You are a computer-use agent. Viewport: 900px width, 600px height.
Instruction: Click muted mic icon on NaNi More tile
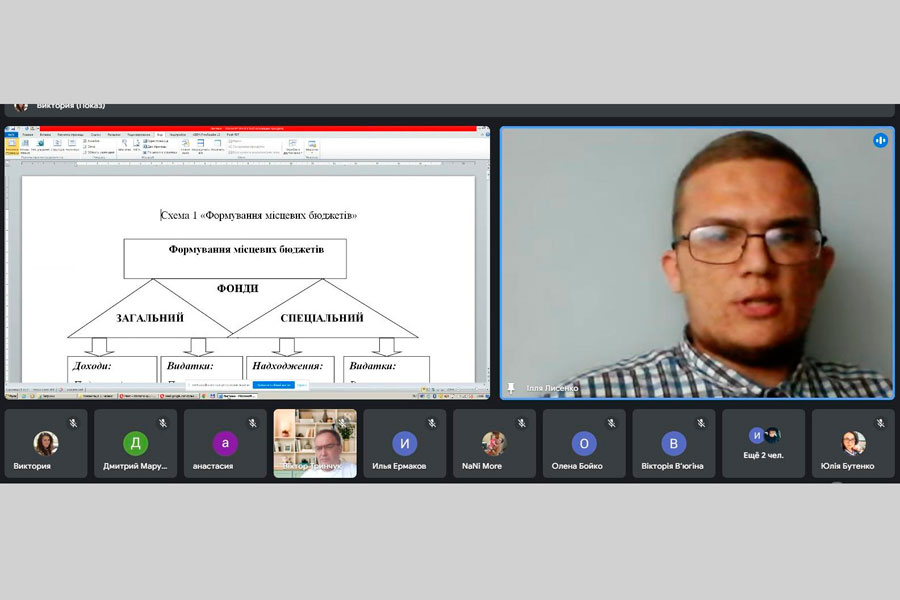point(522,423)
